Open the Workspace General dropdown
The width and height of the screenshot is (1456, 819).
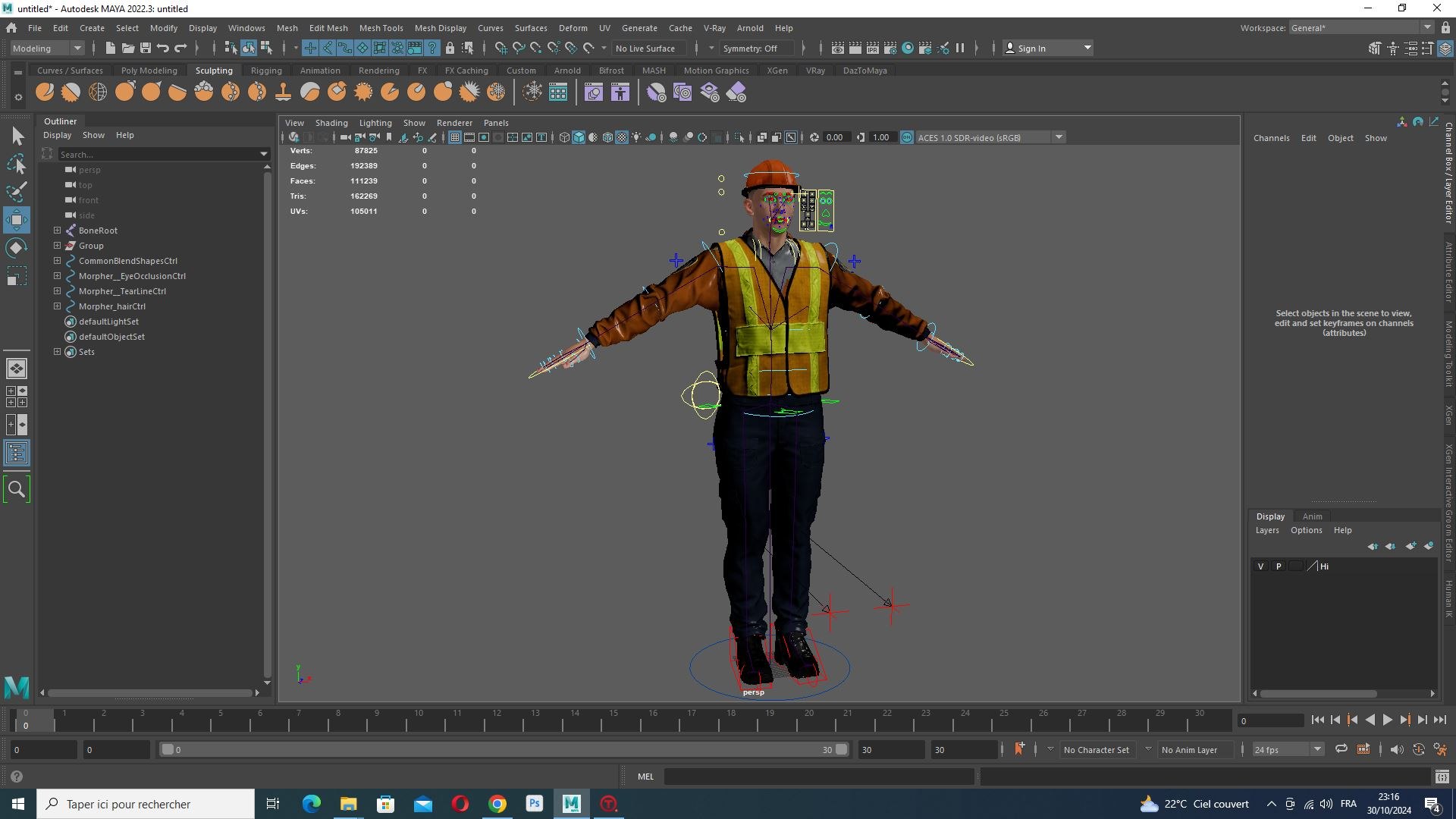pos(1360,28)
